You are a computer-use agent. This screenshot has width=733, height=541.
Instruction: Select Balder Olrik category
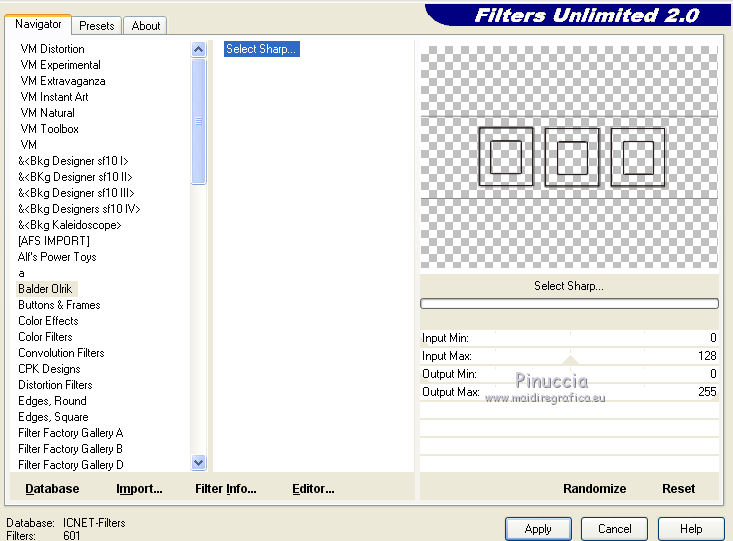(45, 289)
